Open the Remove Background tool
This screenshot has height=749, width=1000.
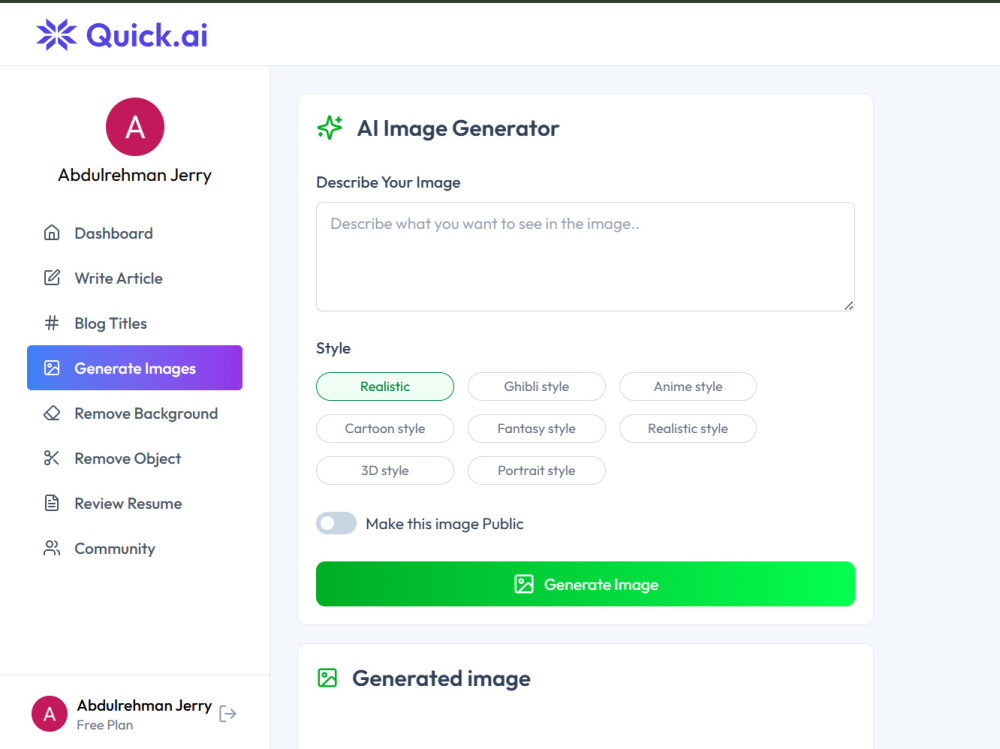[x=135, y=413]
